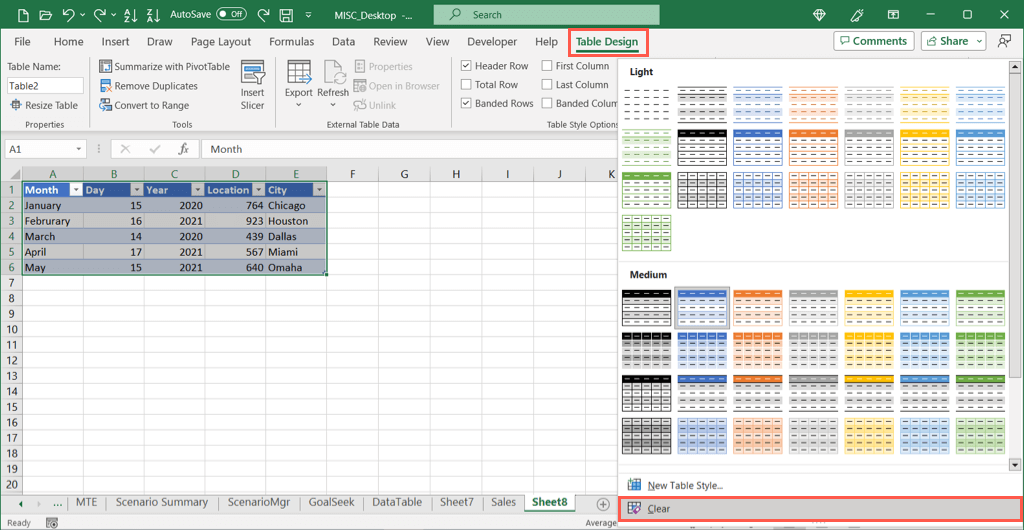Viewport: 1024px width, 530px height.
Task: Uncheck the Header Row checkbox
Action: coord(466,66)
